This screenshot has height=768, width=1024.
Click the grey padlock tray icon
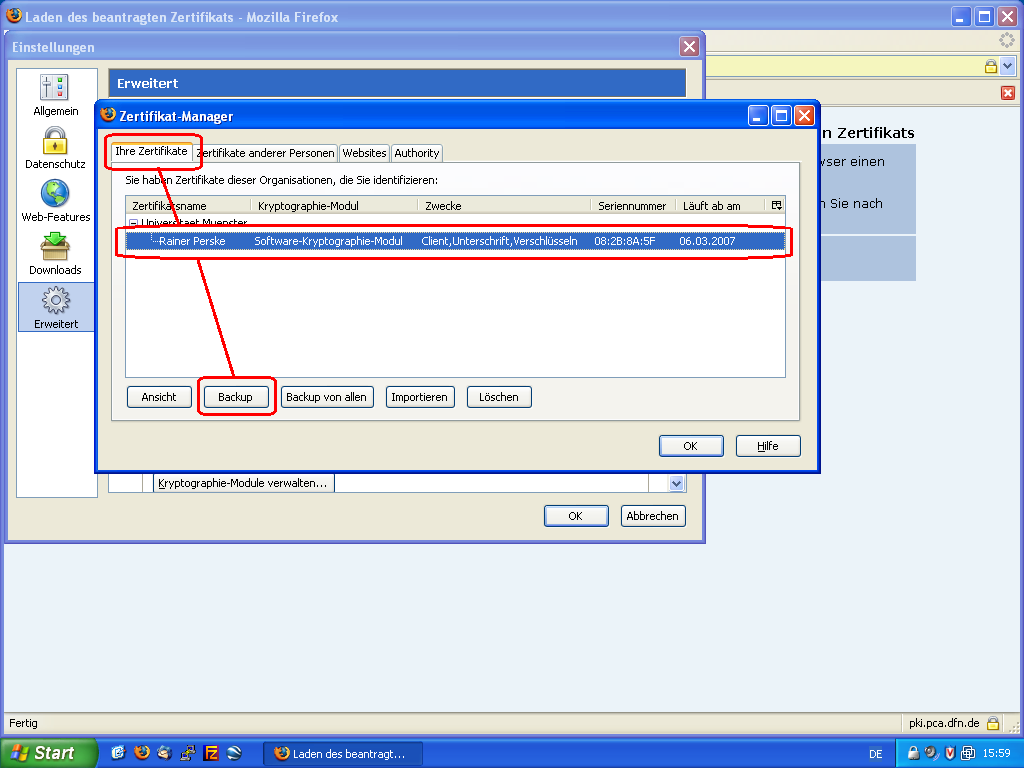coord(913,753)
